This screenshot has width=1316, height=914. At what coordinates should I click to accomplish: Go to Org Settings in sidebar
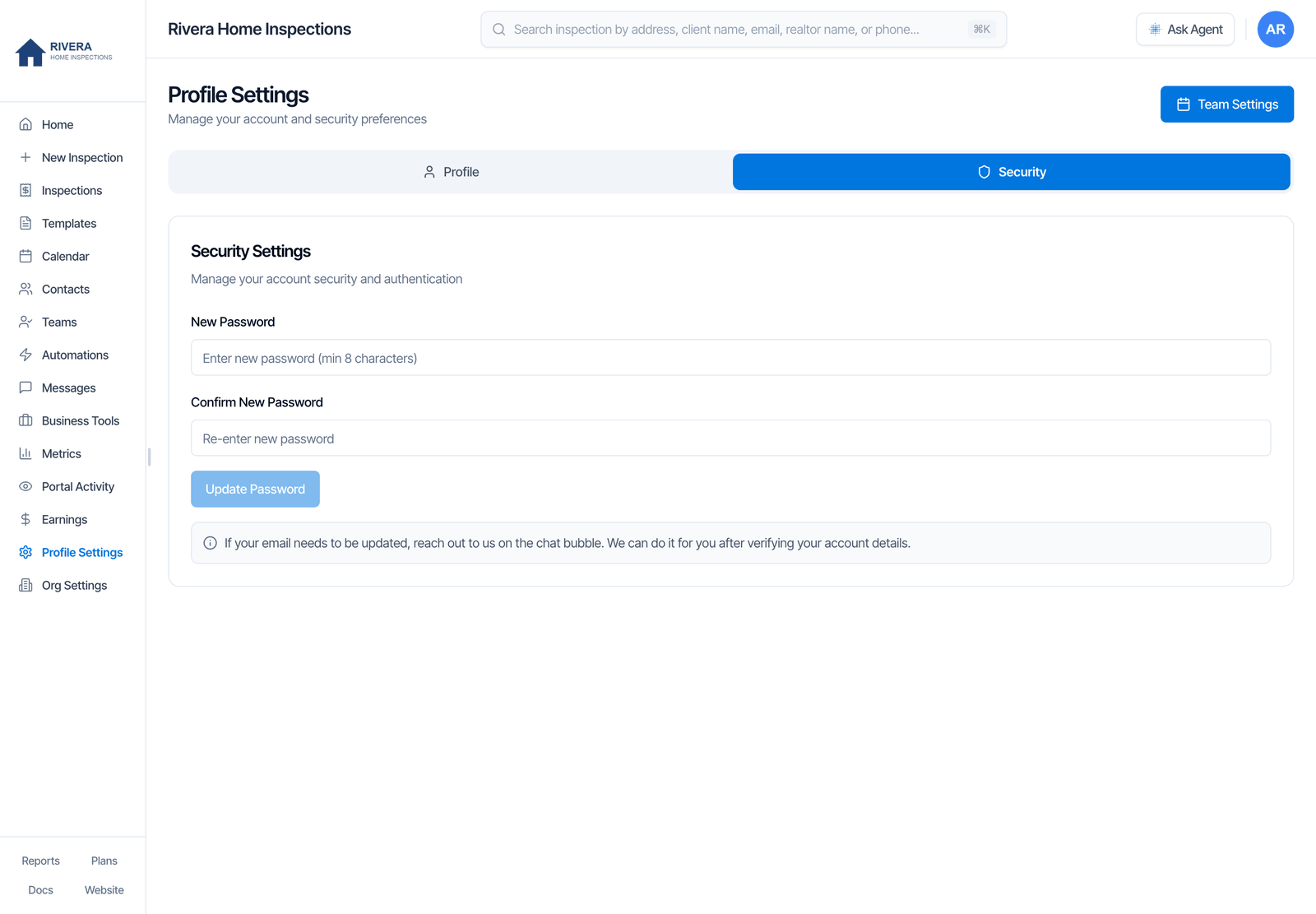click(72, 585)
